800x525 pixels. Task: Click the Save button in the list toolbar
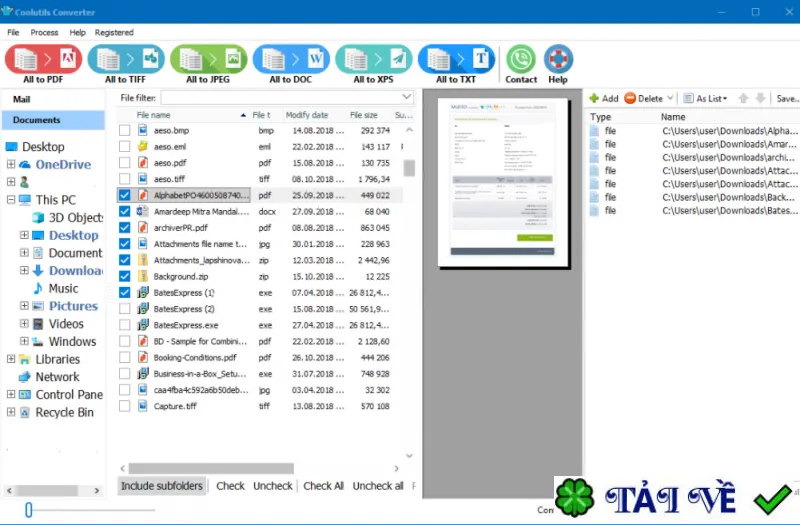pos(787,98)
